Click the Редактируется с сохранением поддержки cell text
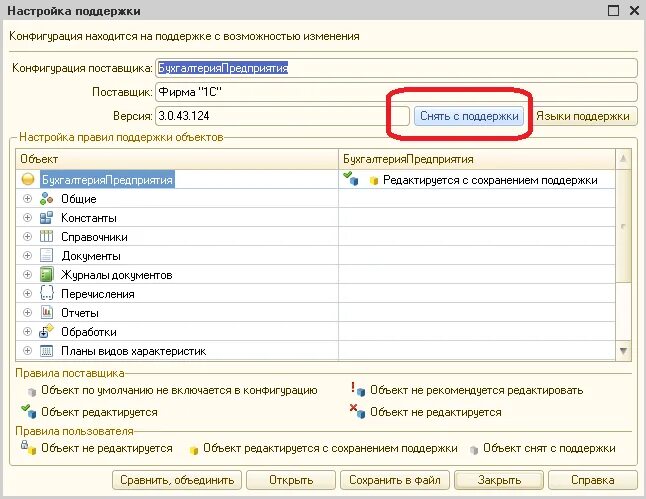 490,180
